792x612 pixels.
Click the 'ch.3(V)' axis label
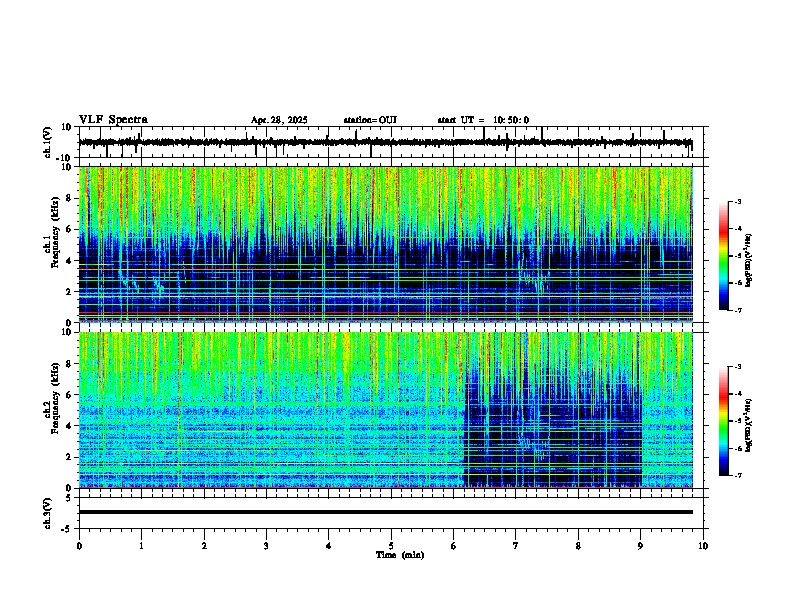click(48, 513)
